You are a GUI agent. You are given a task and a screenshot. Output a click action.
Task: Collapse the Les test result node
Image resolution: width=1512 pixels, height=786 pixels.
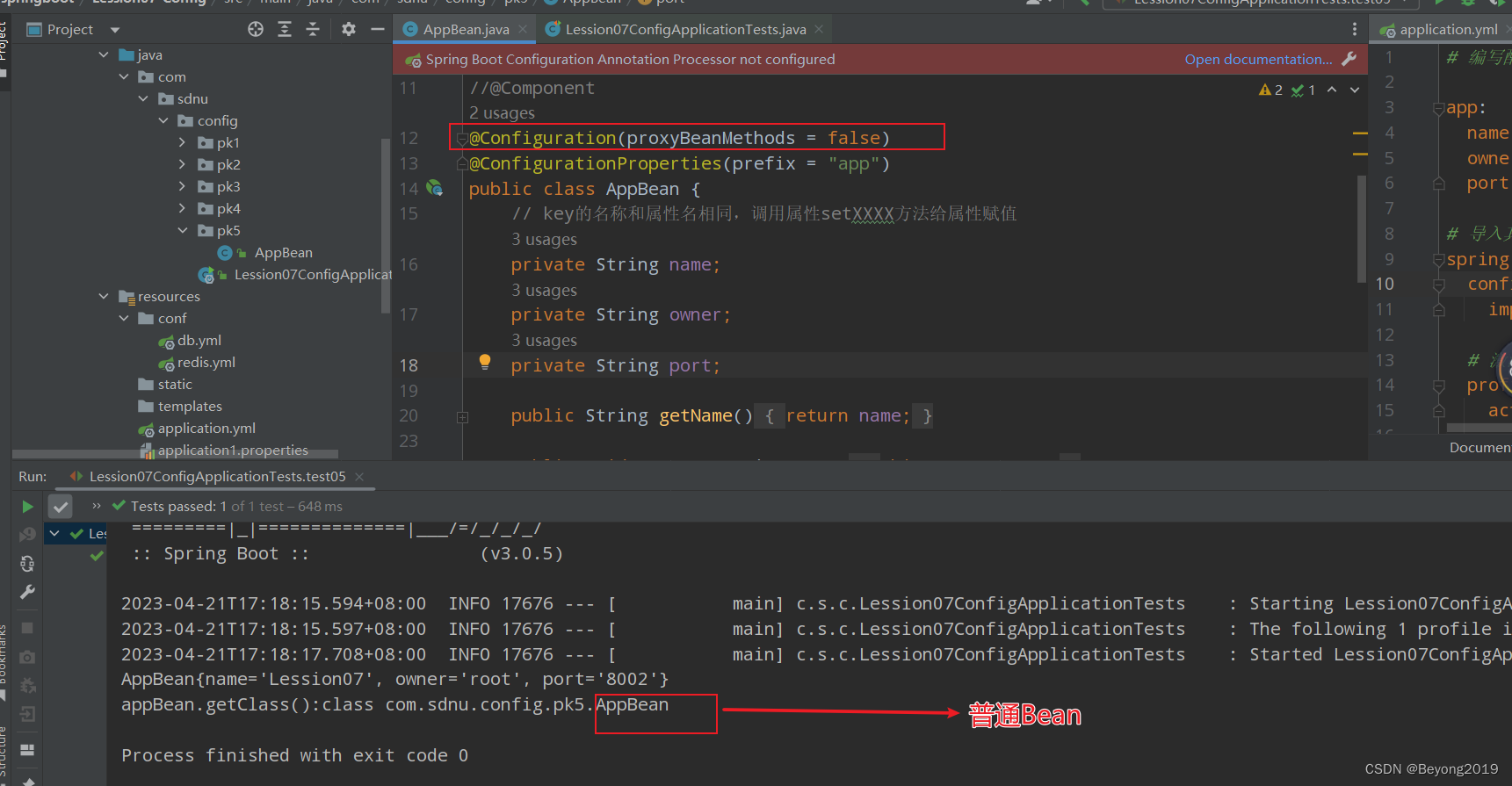tap(54, 533)
